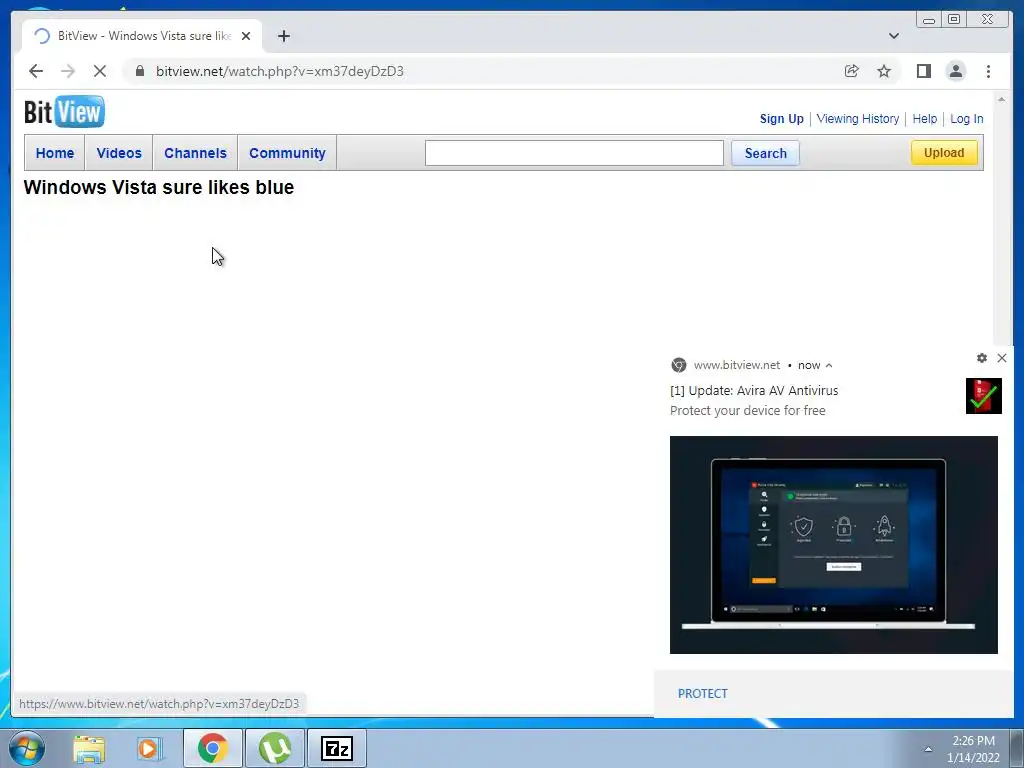Screen dimensions: 1024x768
Task: Show hidden system tray icons arrow
Action: pos(928,749)
